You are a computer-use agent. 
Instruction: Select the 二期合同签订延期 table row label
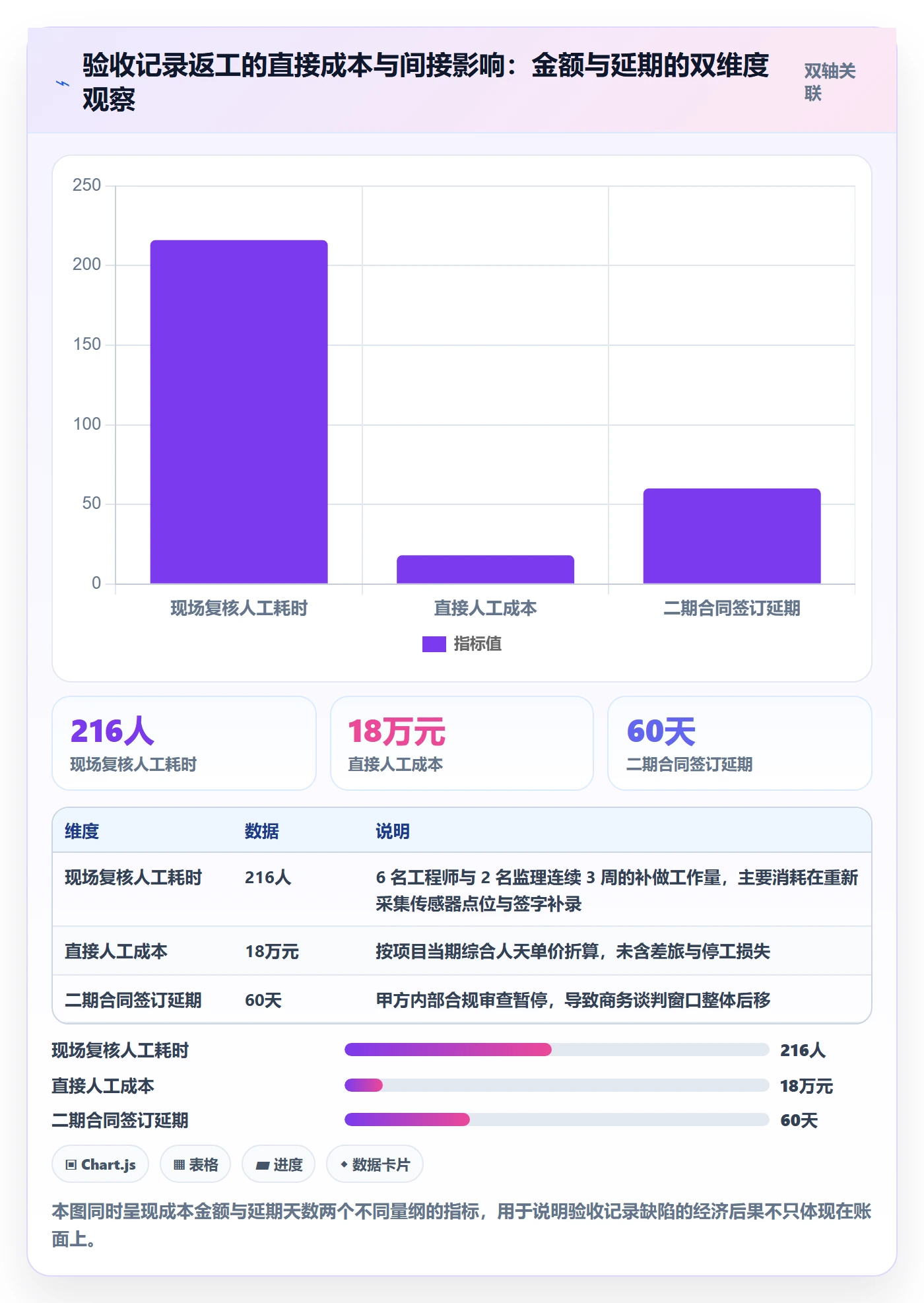pyautogui.click(x=133, y=1000)
